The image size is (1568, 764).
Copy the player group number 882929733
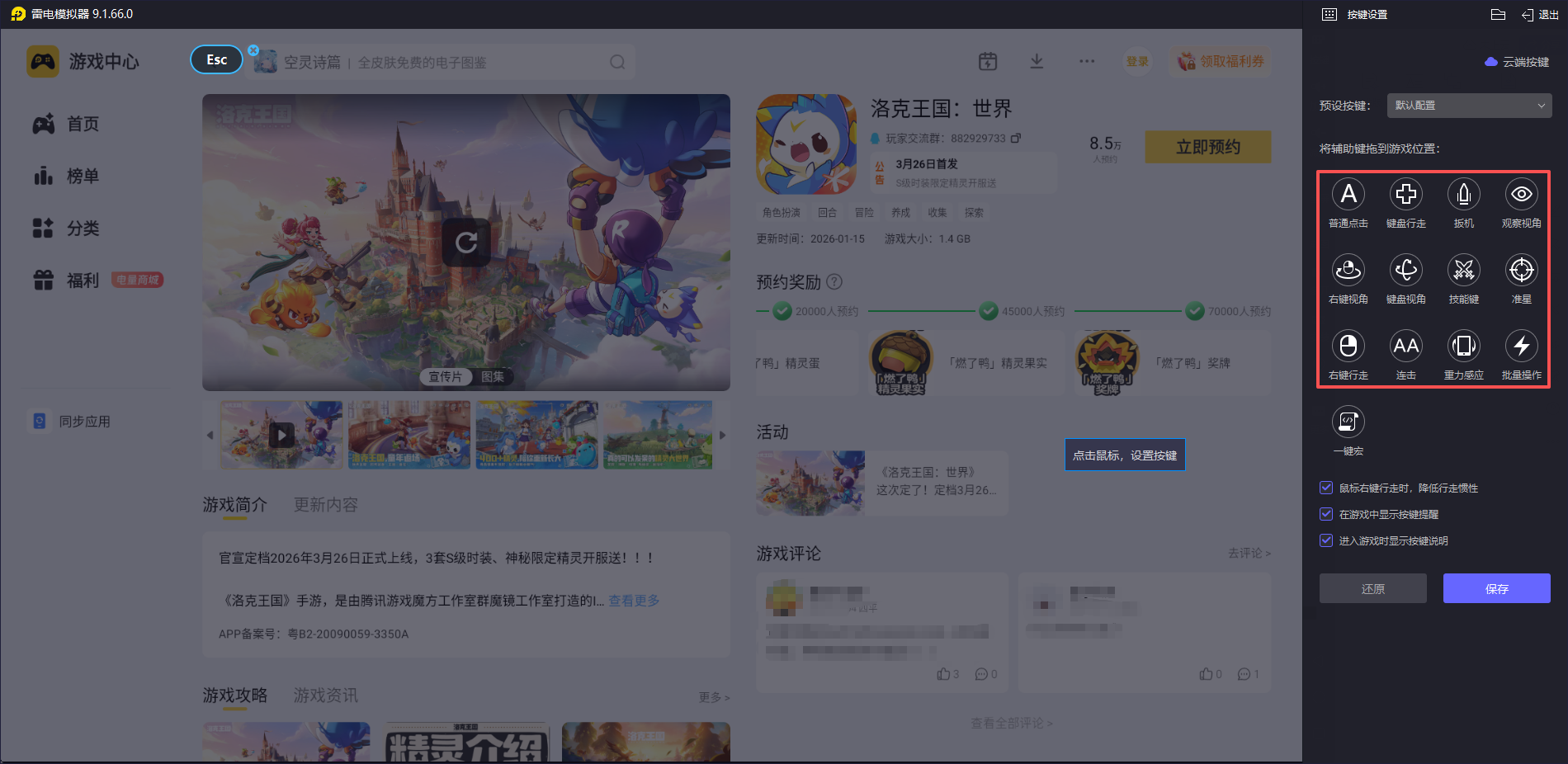point(1016,138)
